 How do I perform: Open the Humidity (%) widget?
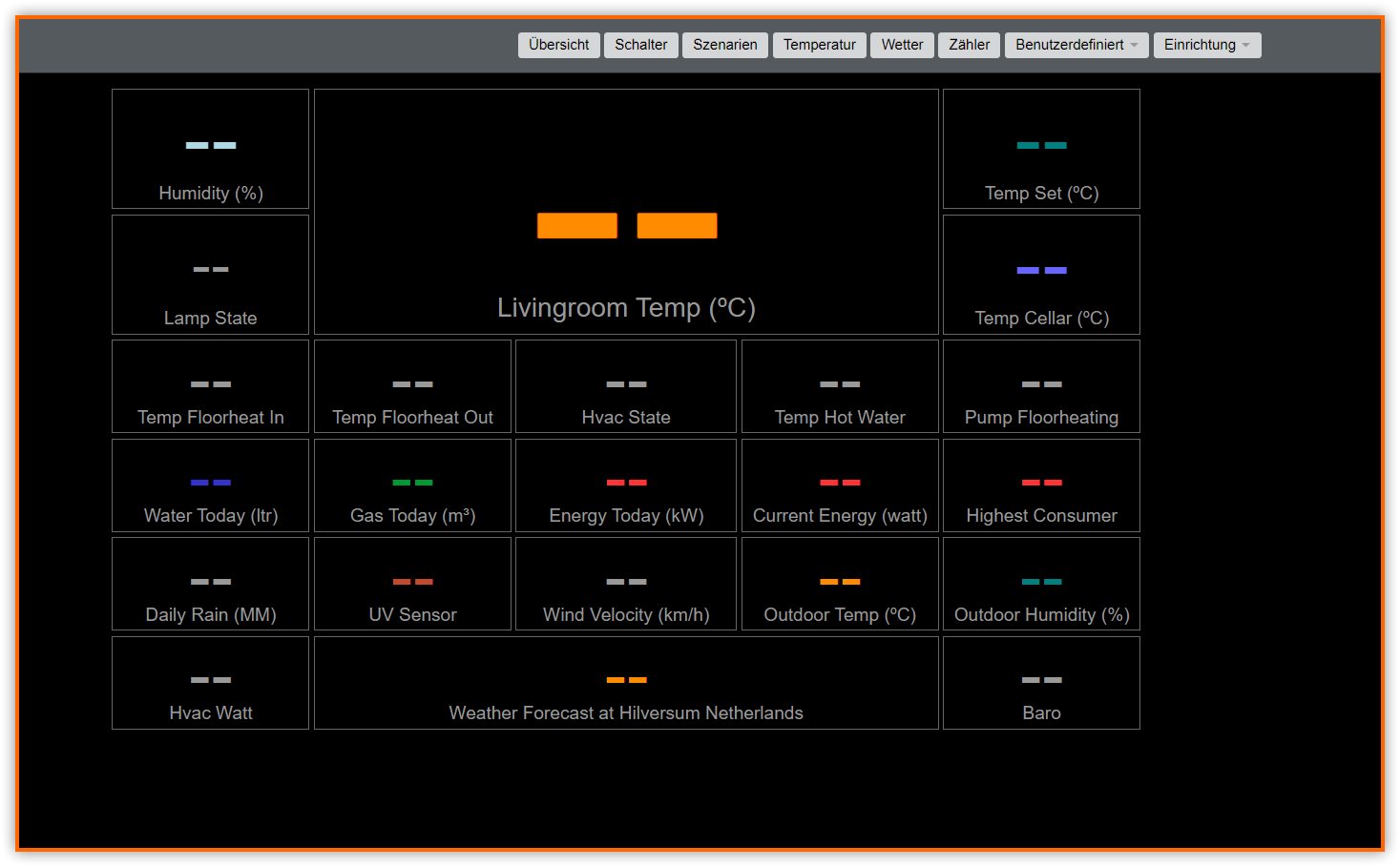tap(210, 148)
